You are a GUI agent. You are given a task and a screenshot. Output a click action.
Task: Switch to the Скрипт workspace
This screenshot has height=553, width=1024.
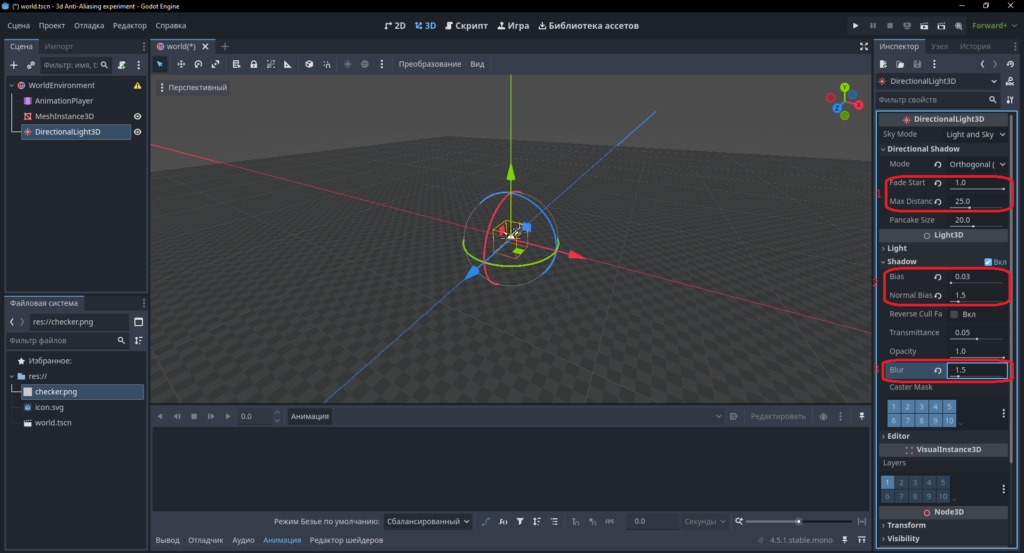[466, 25]
